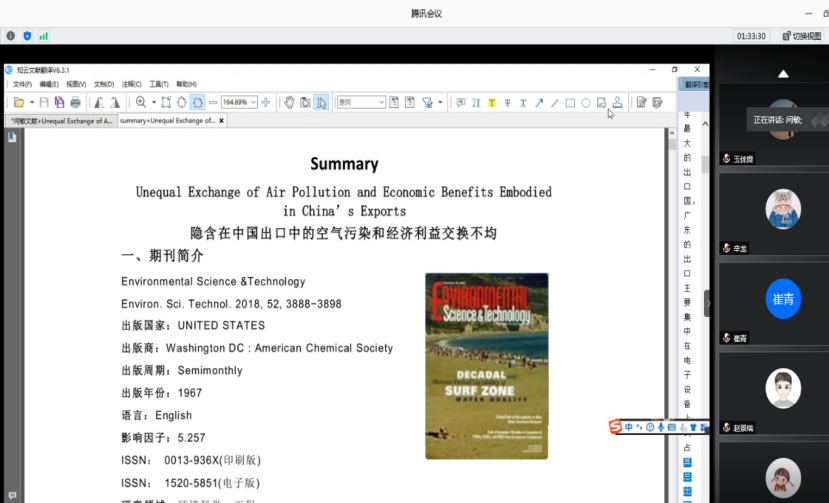Open the 工具(T) menu
Screen dimensions: 829x503
[159, 84]
